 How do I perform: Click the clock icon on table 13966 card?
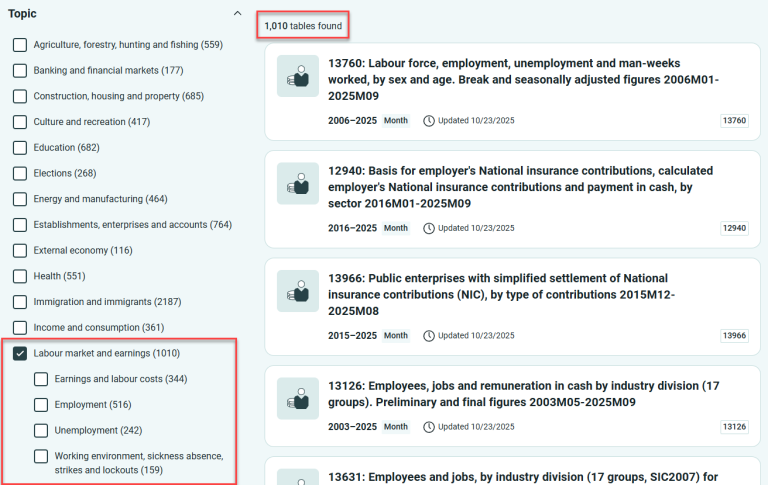click(429, 336)
